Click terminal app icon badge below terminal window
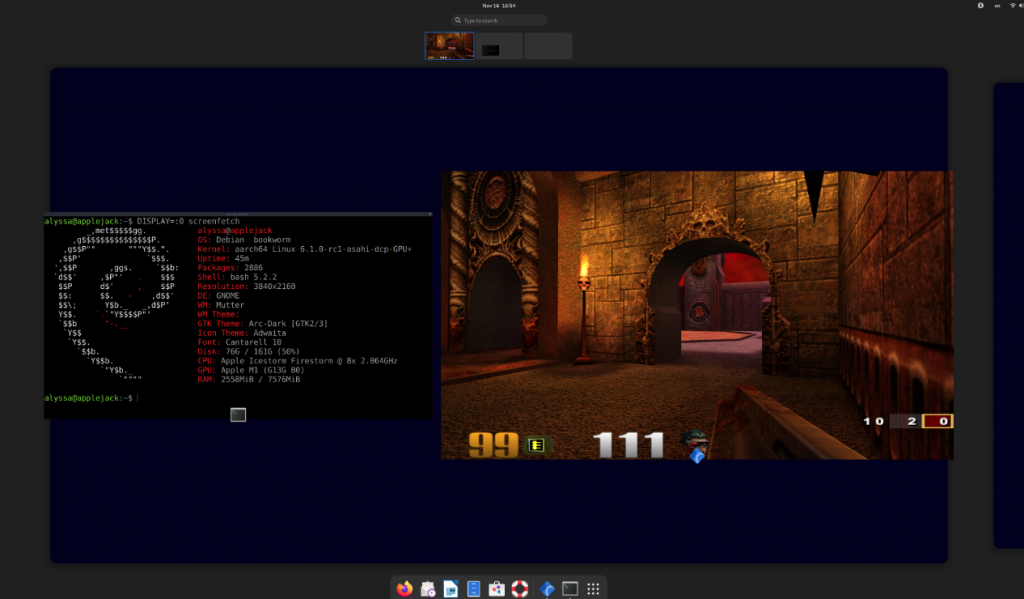 [x=238, y=415]
